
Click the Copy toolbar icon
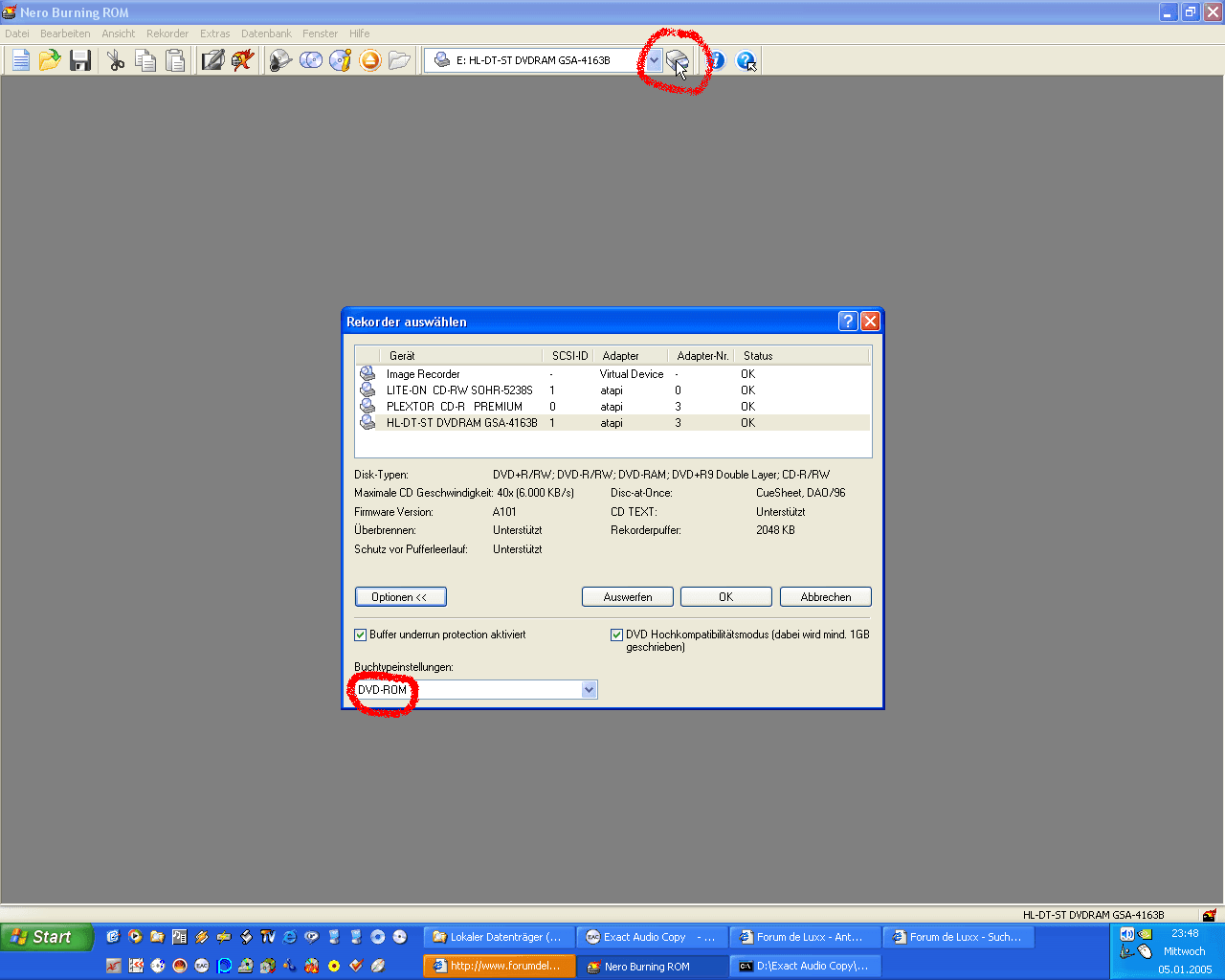pyautogui.click(x=145, y=60)
